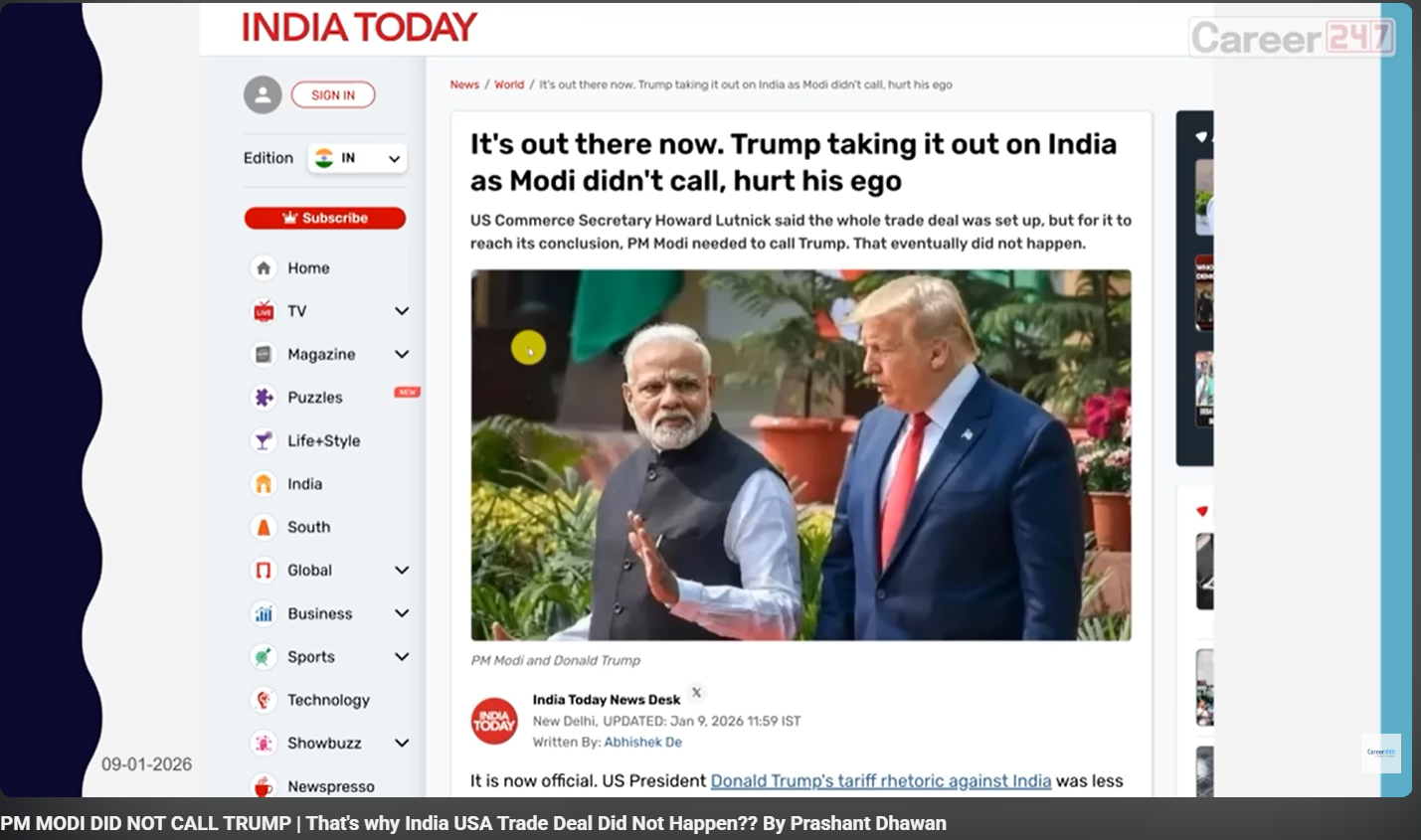This screenshot has width=1421, height=840.
Task: Click the Business chart icon
Action: point(264,613)
